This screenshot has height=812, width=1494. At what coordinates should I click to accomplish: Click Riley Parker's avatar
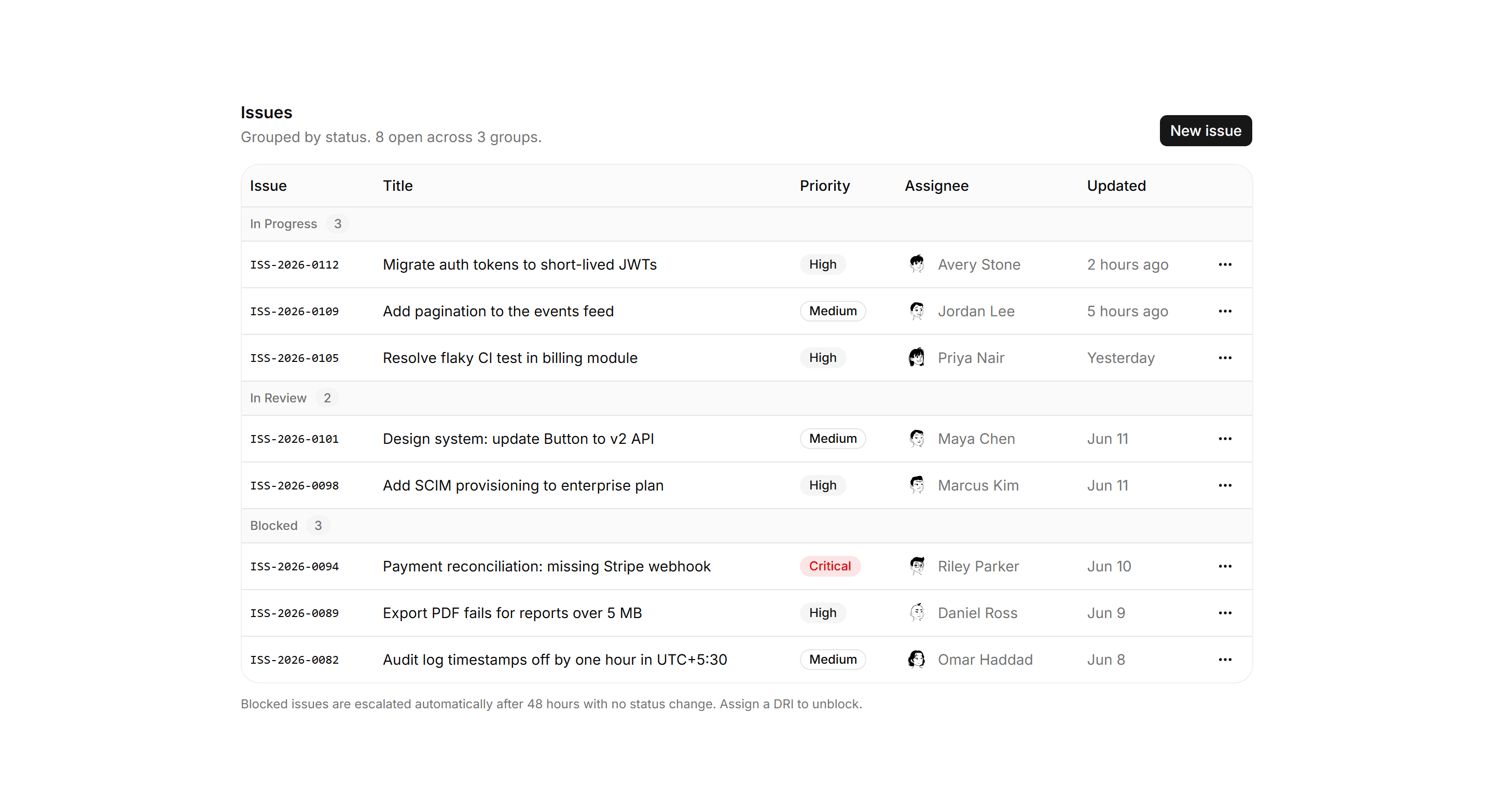(x=917, y=566)
